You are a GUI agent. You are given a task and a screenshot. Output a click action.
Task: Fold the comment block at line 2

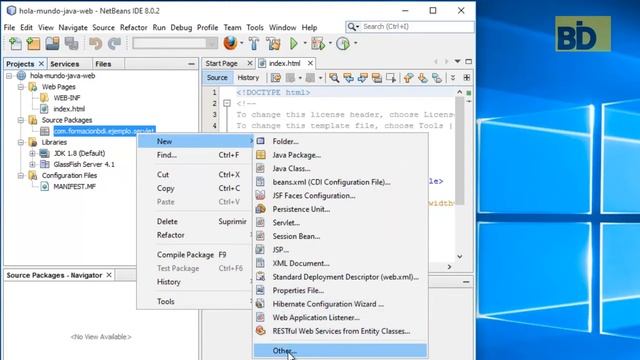[x=227, y=103]
